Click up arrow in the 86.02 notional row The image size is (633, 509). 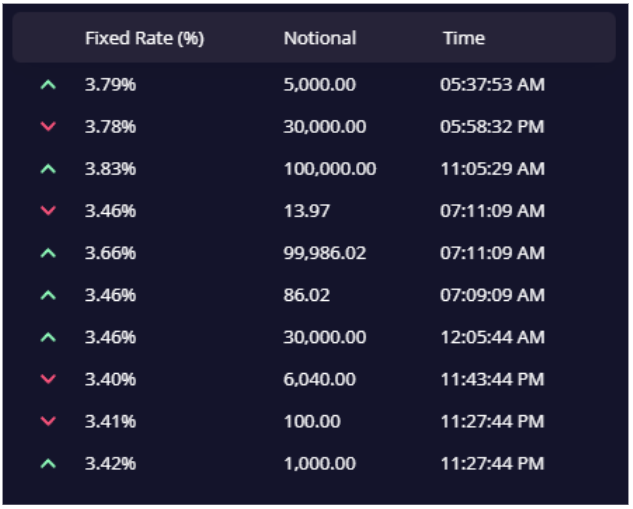[48, 295]
